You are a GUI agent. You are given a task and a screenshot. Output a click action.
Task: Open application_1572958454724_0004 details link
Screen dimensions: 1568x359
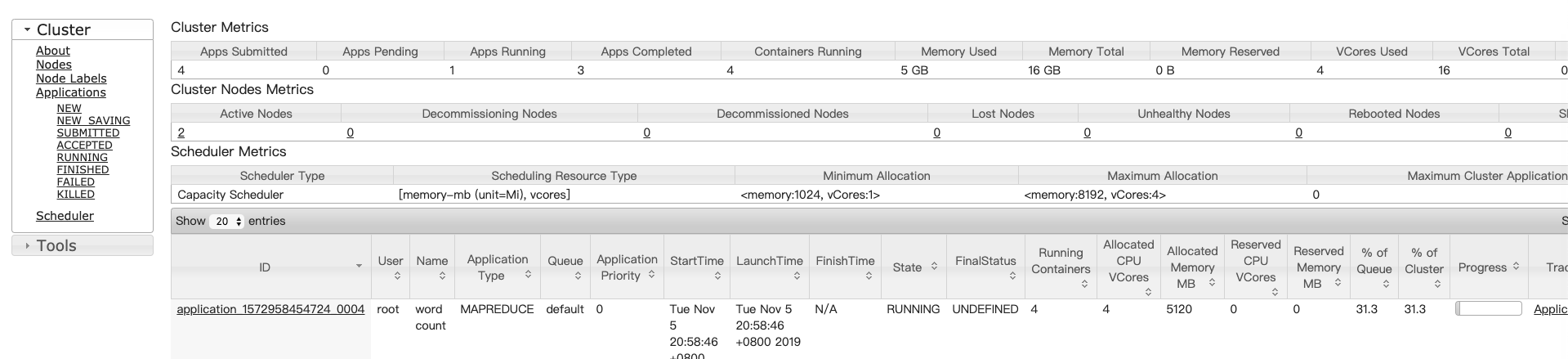[270, 309]
